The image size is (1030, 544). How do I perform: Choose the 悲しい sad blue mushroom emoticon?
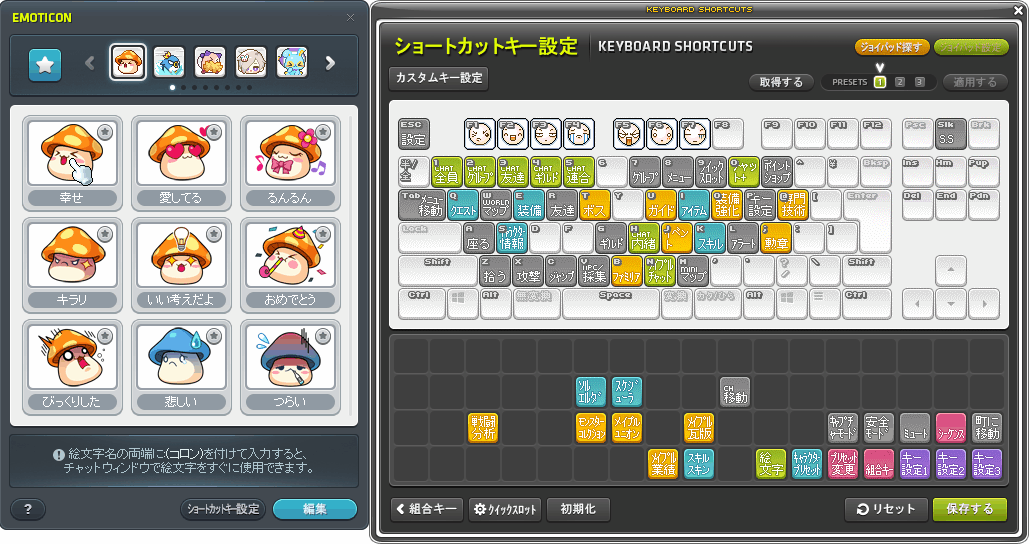coord(181,367)
